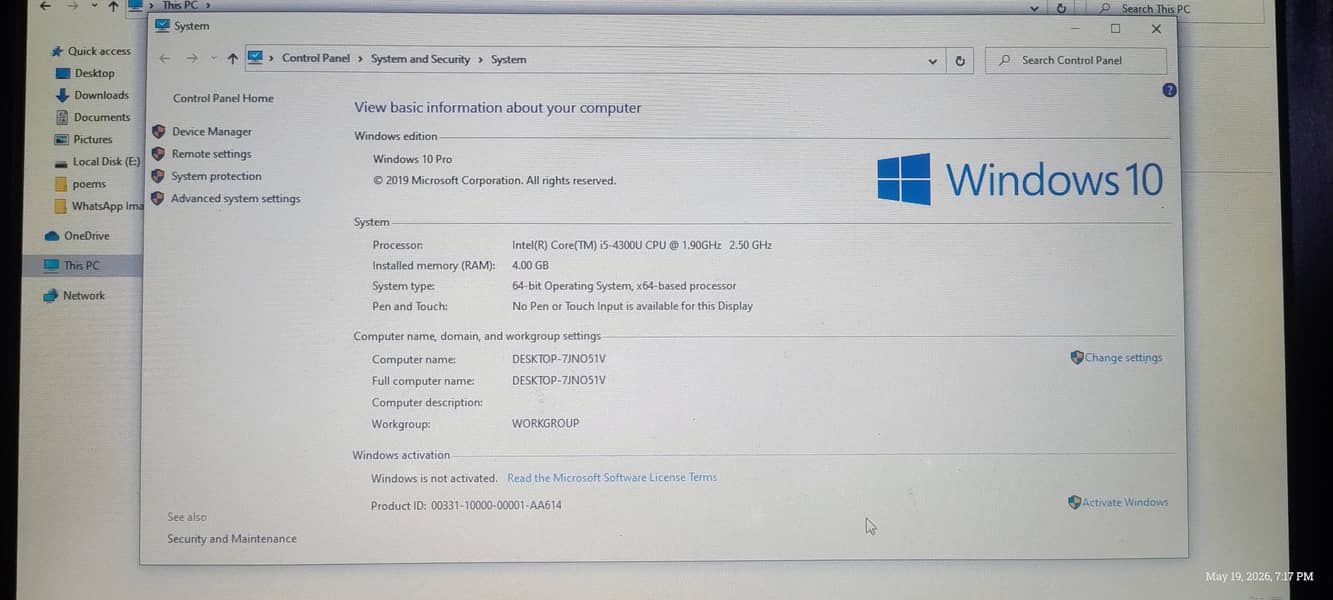The width and height of the screenshot is (1333, 600).
Task: Maximize the System window
Action: click(x=1115, y=29)
